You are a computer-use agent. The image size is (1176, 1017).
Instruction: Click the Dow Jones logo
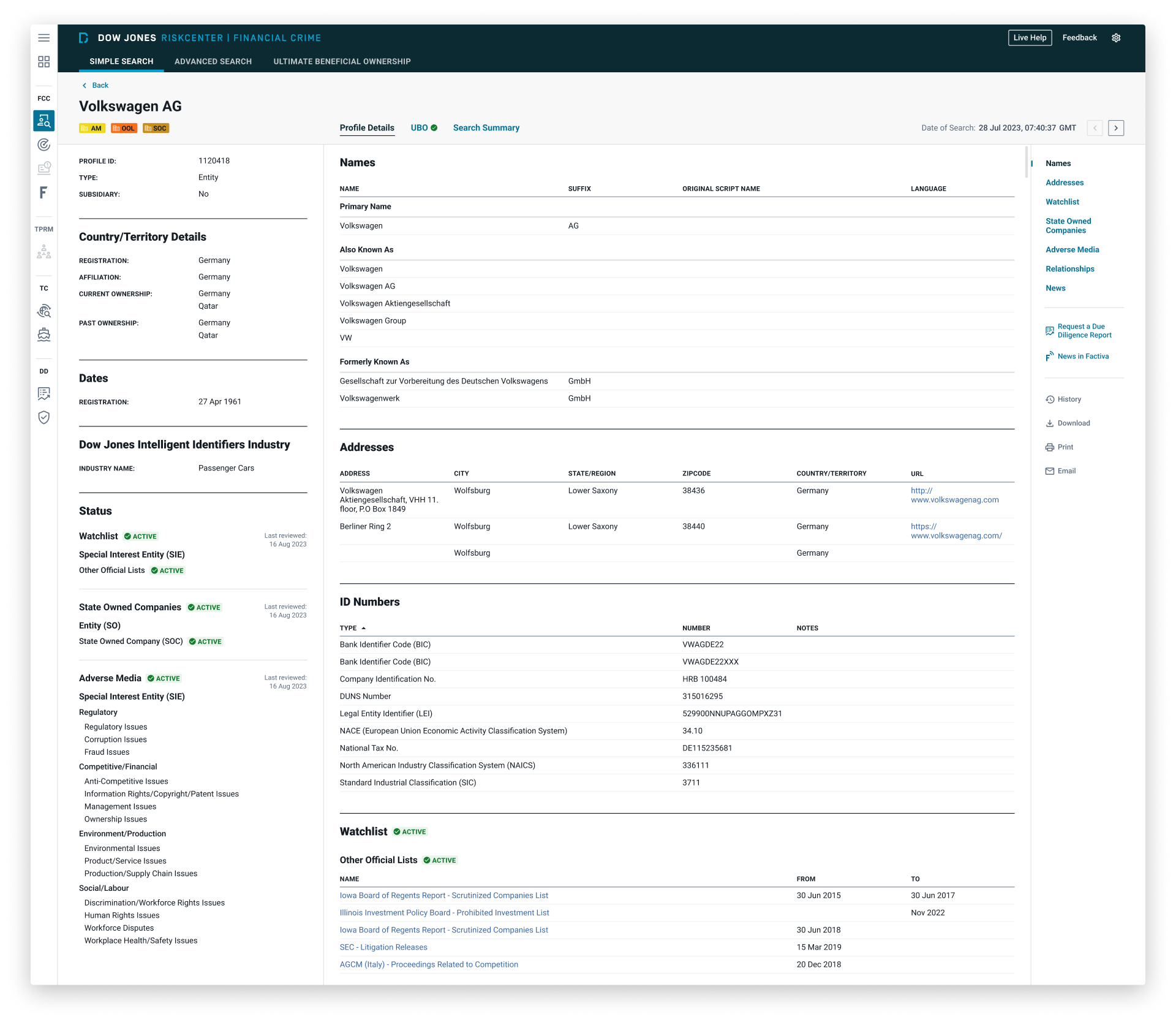tap(84, 38)
